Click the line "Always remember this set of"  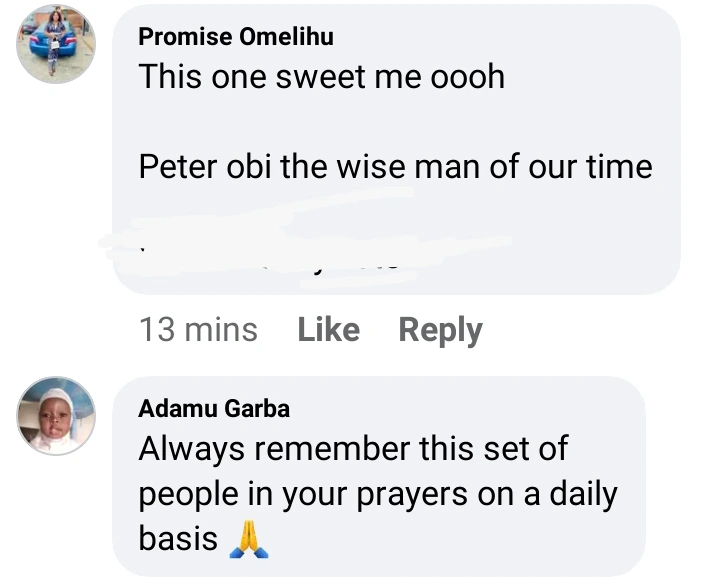[353, 449]
